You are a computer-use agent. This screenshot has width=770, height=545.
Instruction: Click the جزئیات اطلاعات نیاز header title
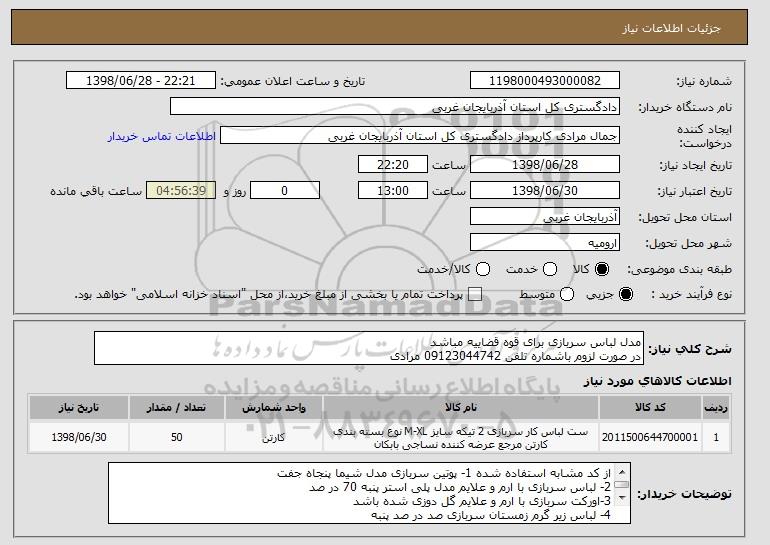point(671,28)
